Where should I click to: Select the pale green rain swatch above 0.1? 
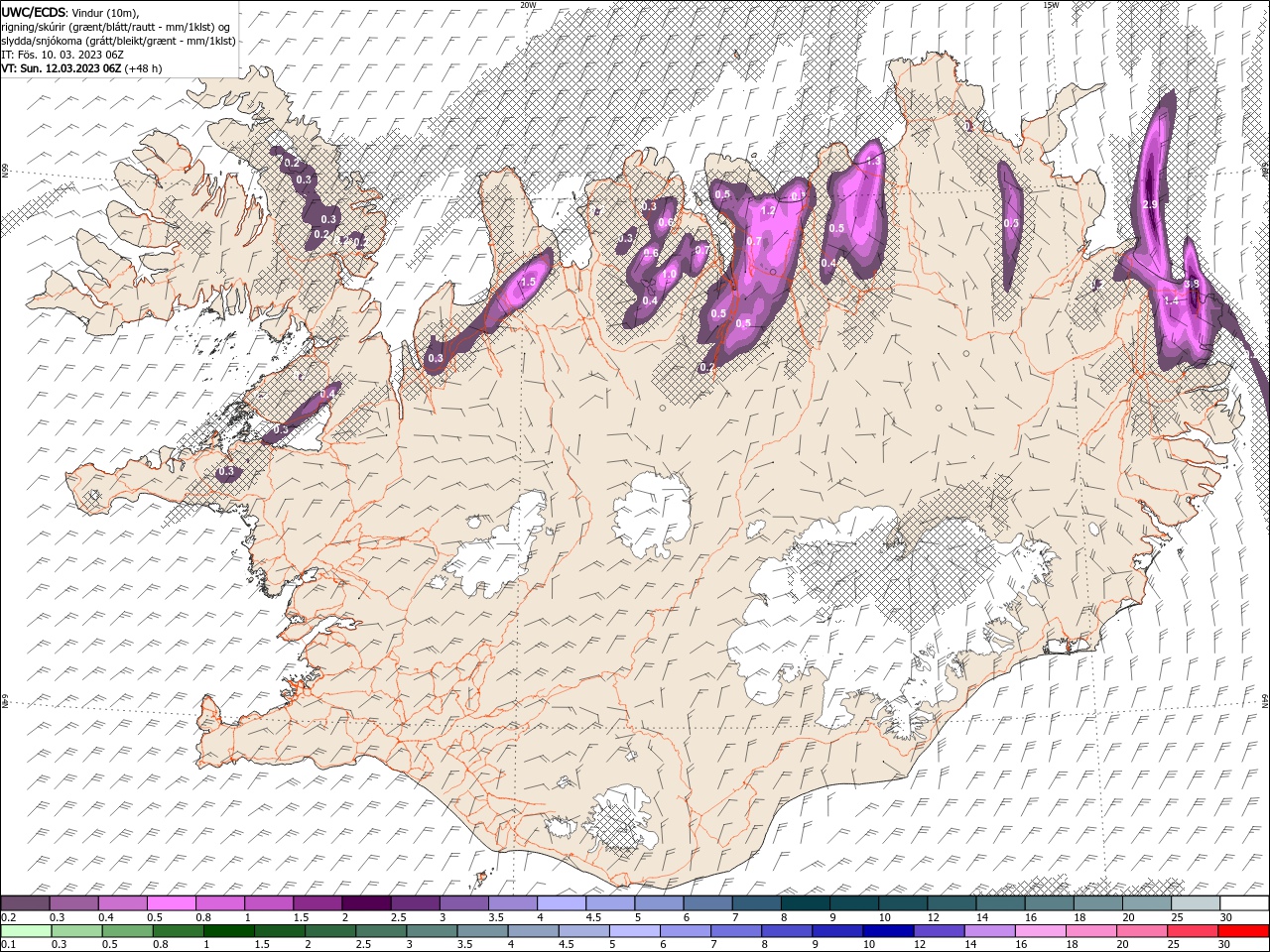click(26, 930)
